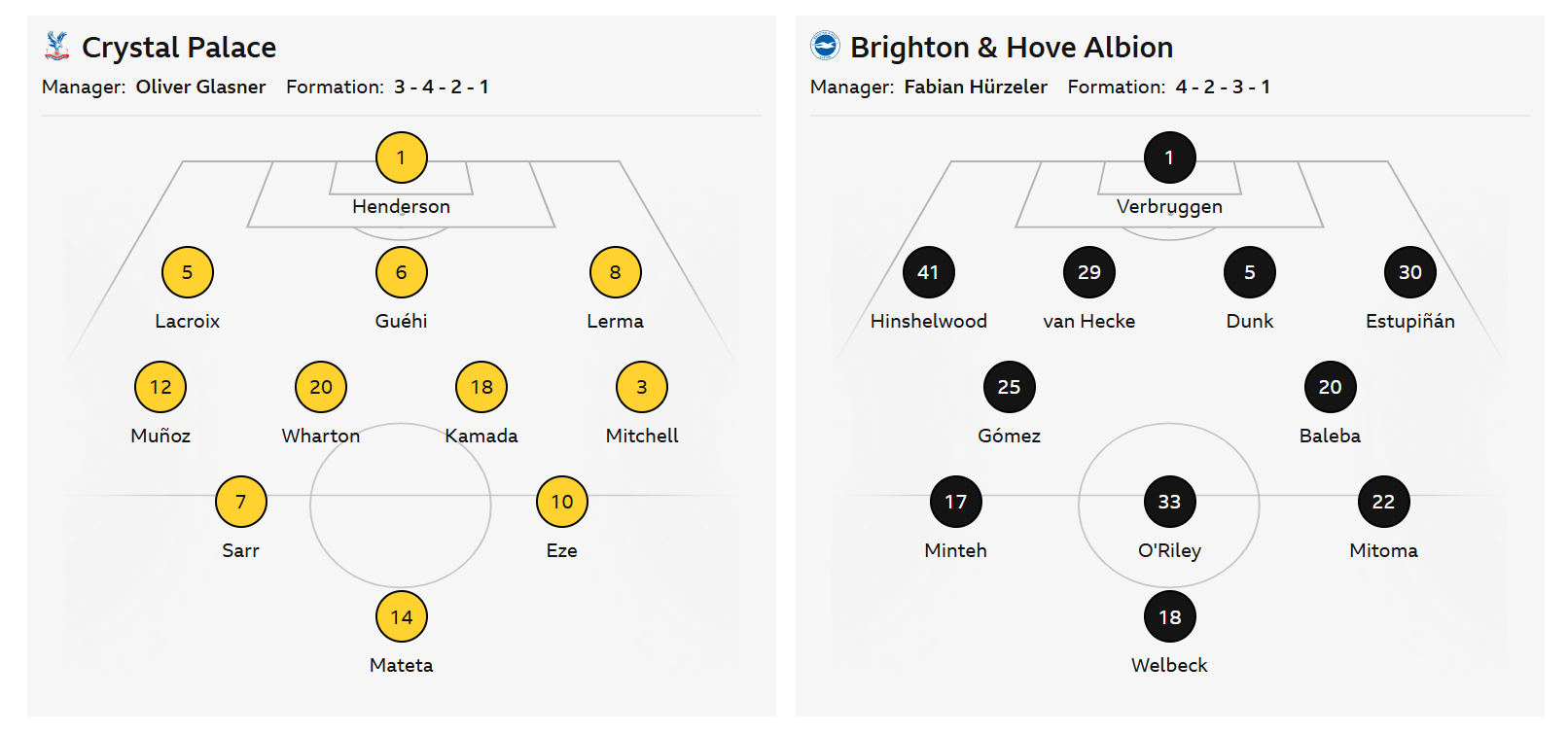Click Sarr's number 7 yellow circle
Screen dimensions: 1568x734
[240, 502]
